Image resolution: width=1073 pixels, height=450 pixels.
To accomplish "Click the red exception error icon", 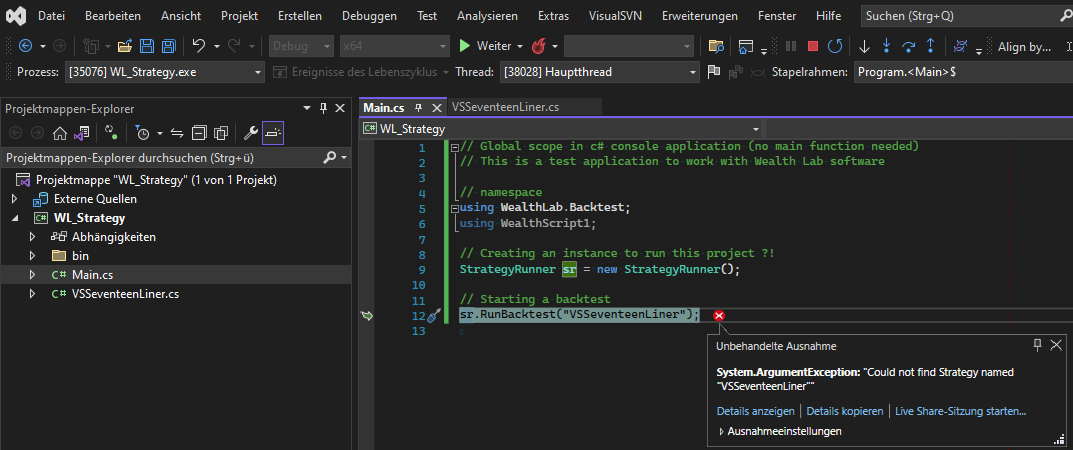I will tap(719, 316).
